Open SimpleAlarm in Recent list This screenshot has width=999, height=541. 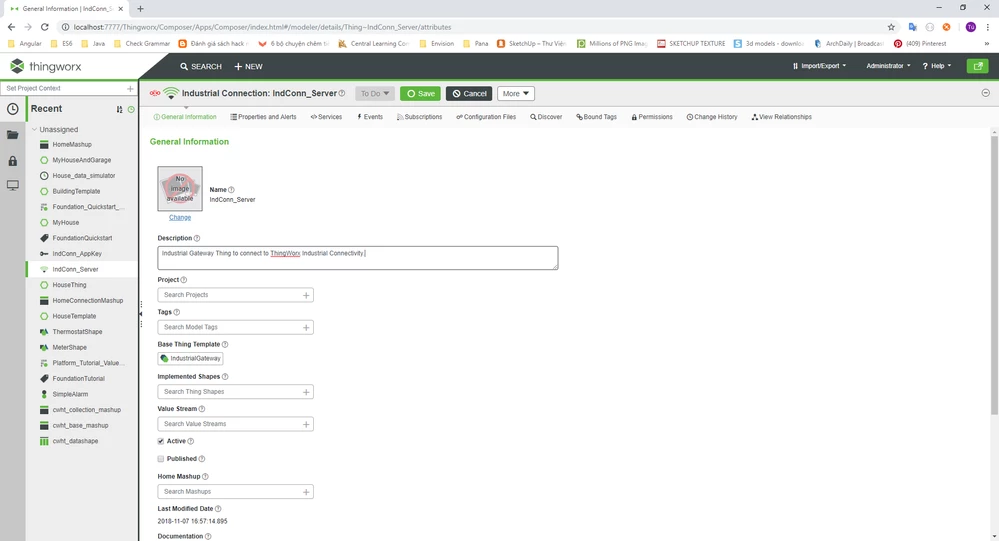70,394
